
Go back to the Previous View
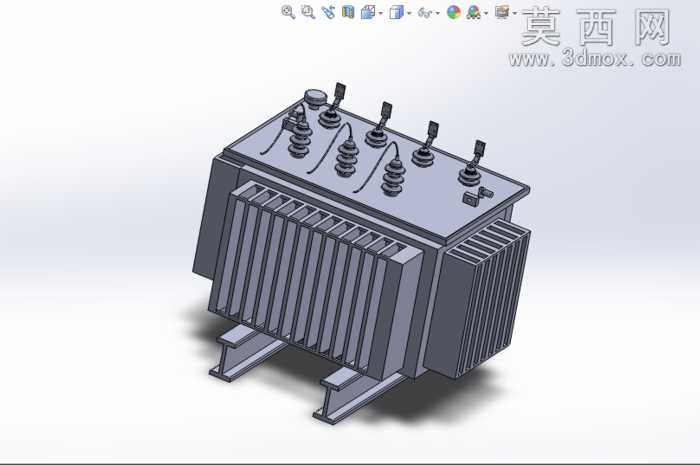pos(328,12)
